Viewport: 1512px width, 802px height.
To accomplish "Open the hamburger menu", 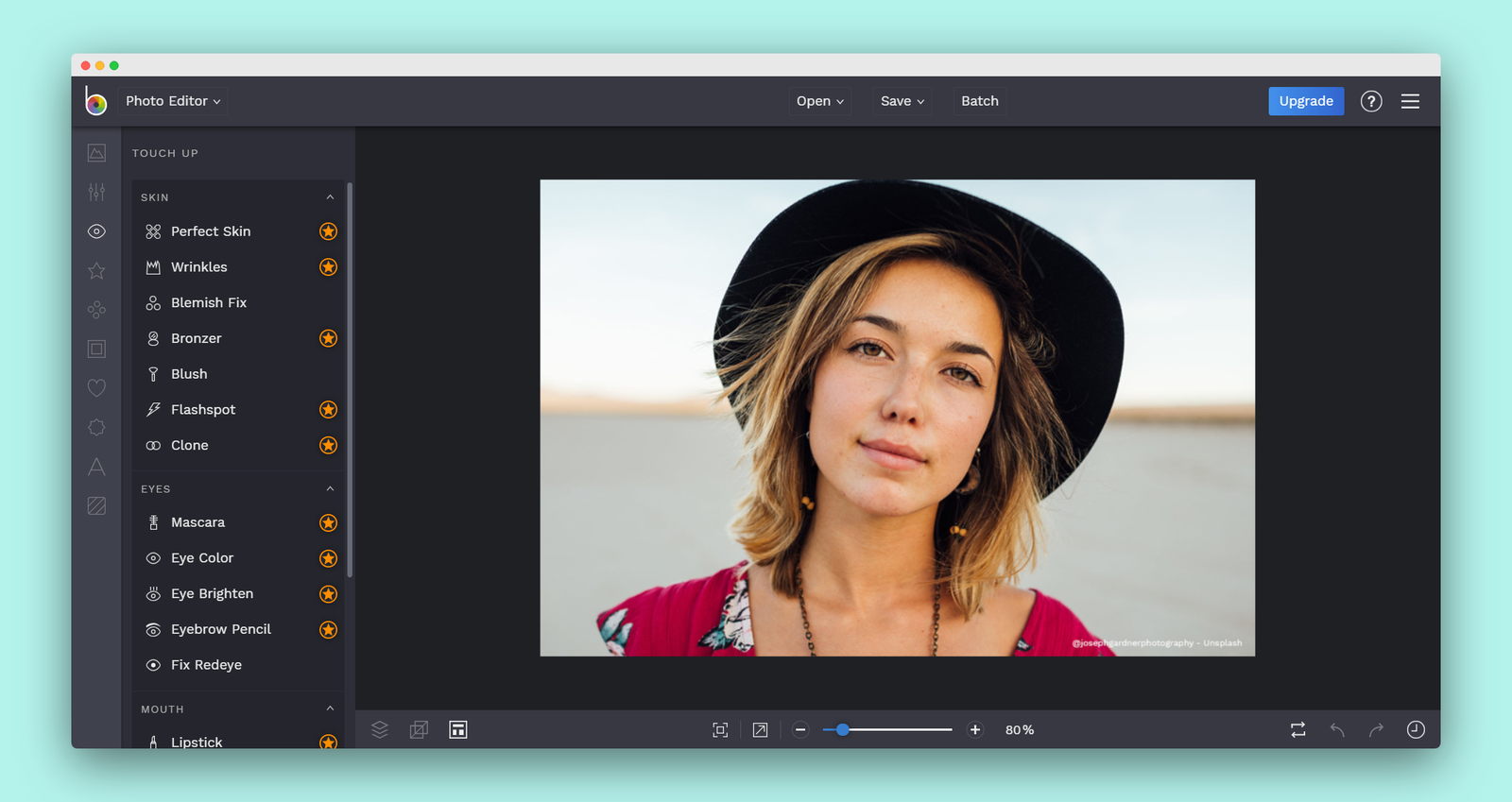I will click(1410, 101).
